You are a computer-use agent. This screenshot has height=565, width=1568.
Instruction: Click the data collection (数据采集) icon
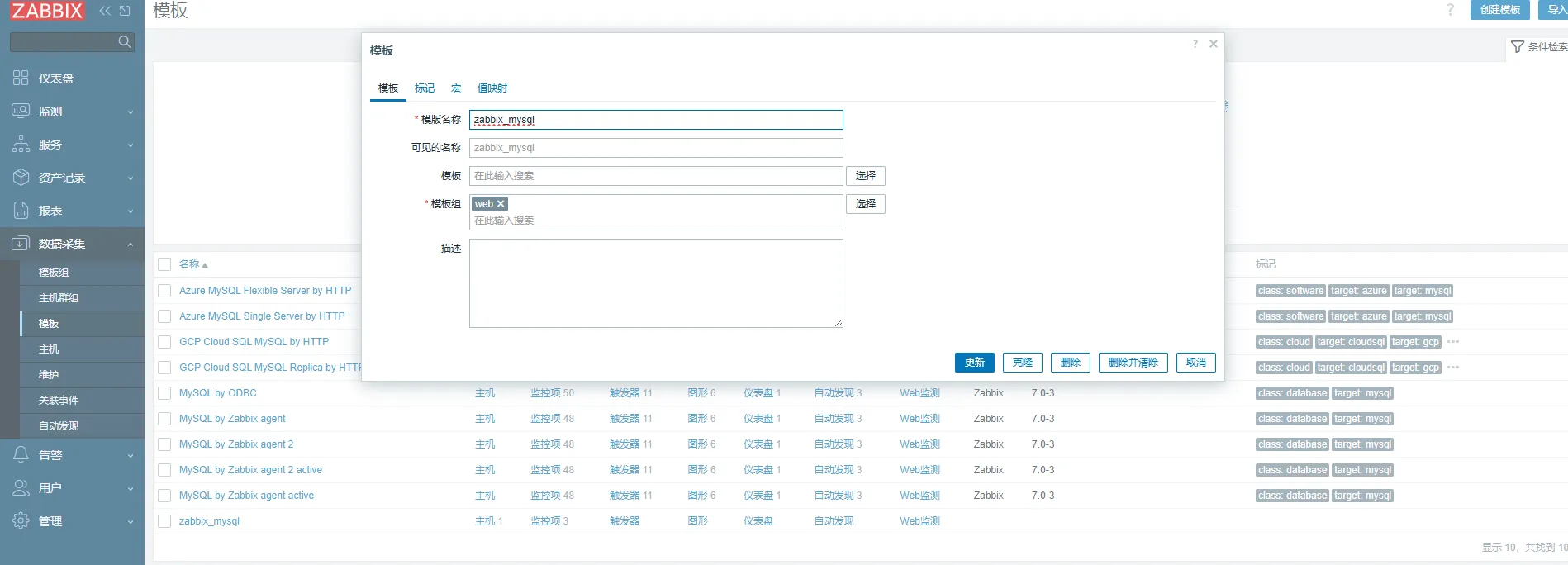(x=21, y=244)
